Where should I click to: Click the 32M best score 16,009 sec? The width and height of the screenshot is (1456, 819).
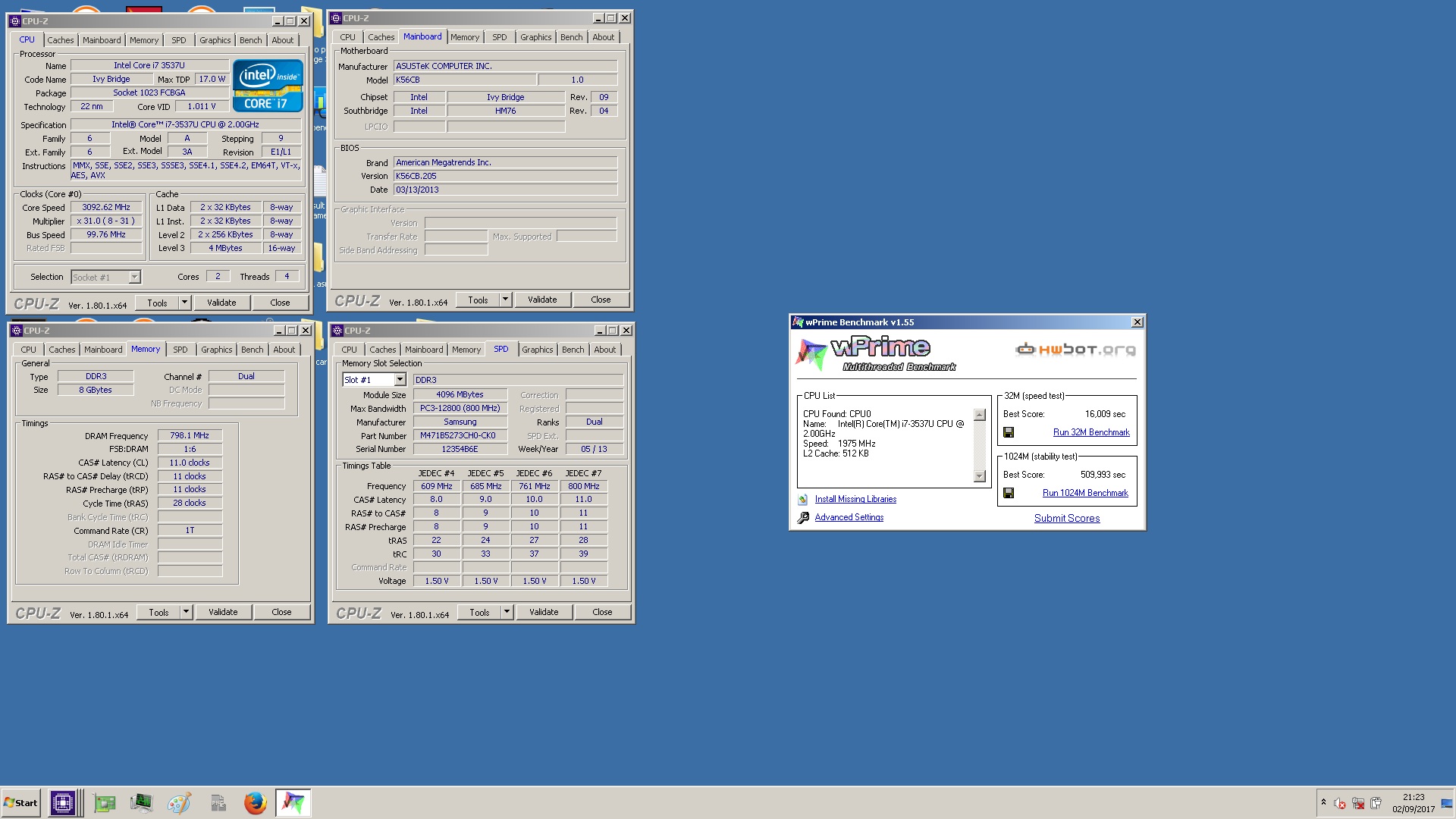tap(1105, 414)
